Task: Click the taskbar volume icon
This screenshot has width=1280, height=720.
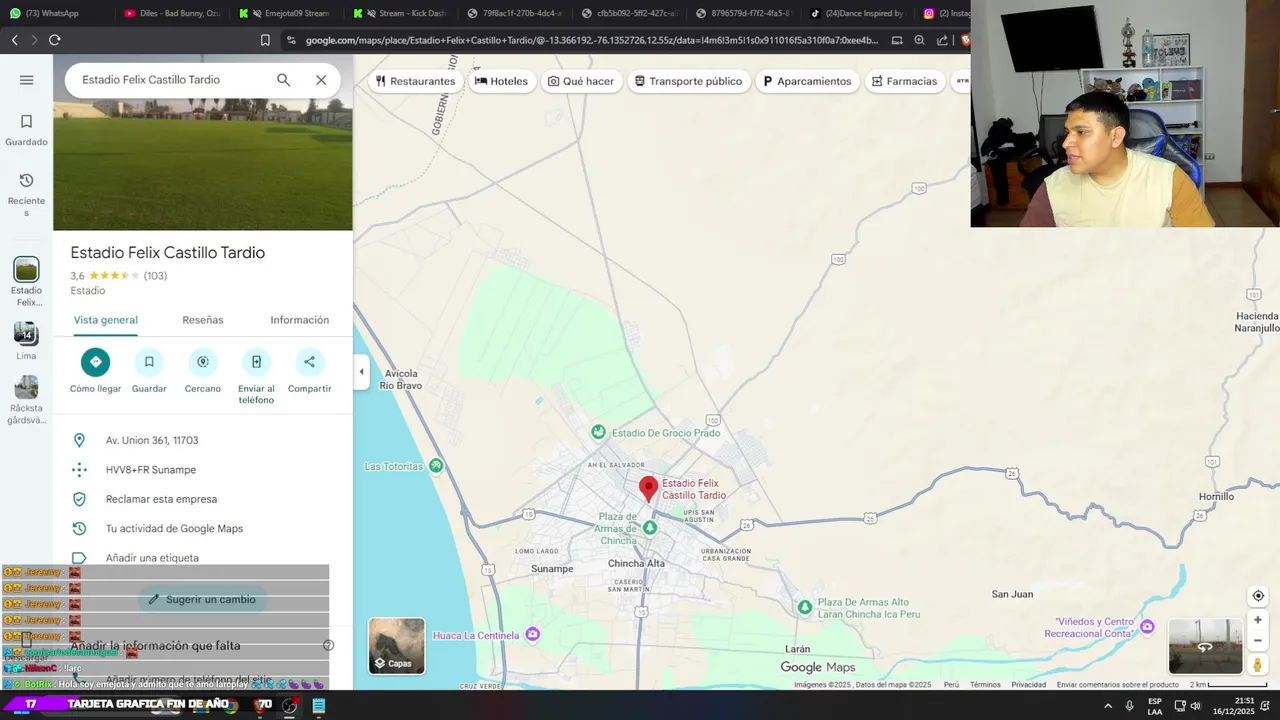Action: pyautogui.click(x=1195, y=706)
